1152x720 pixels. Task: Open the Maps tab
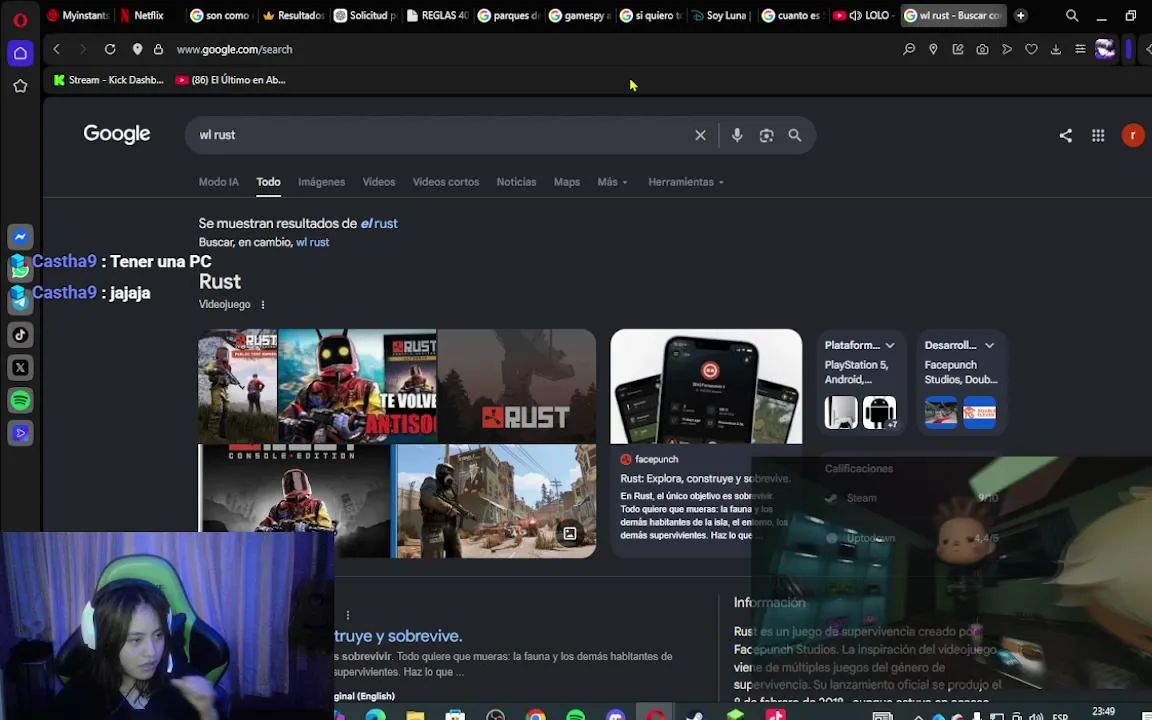click(566, 181)
